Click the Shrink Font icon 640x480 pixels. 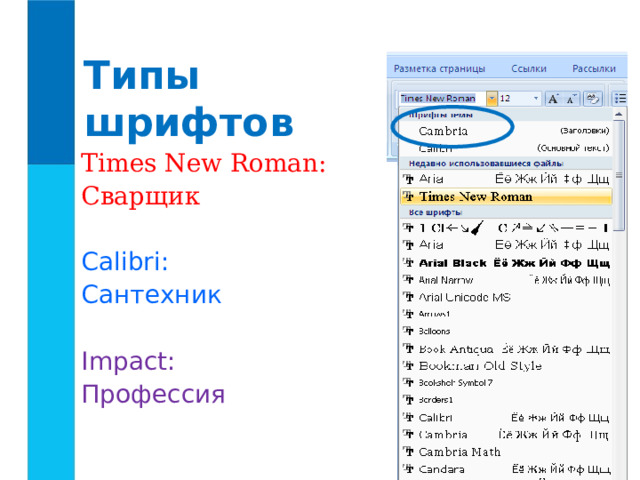tap(571, 98)
